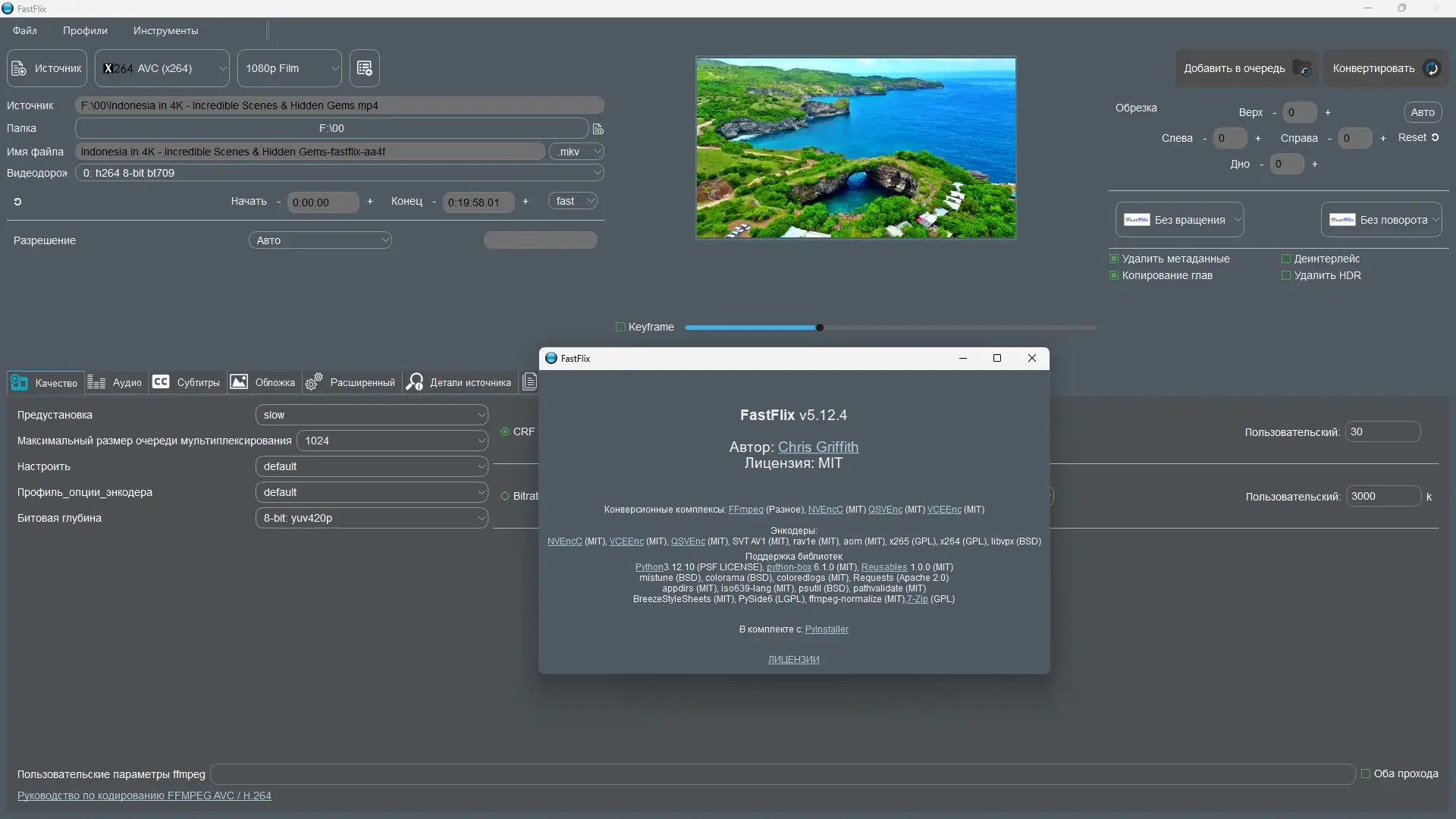Open the Chris Griffith author link

coord(817,447)
